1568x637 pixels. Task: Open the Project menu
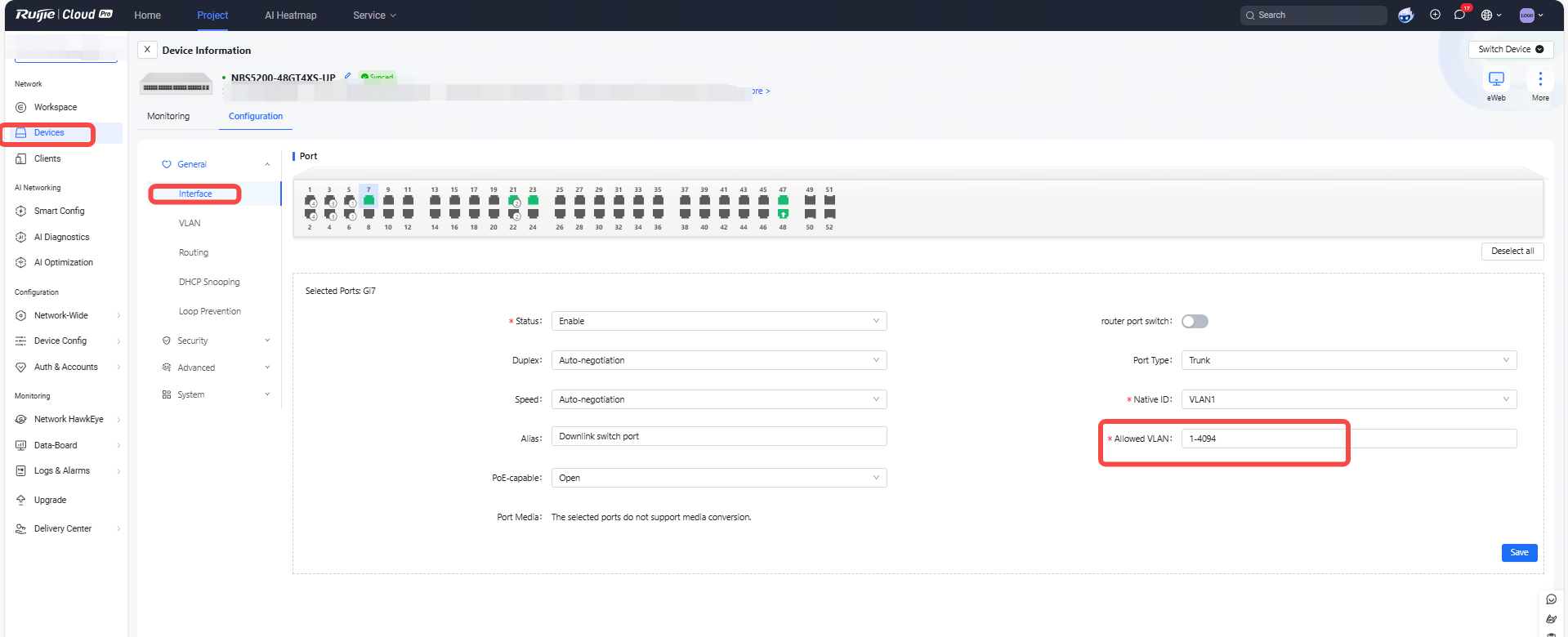212,15
